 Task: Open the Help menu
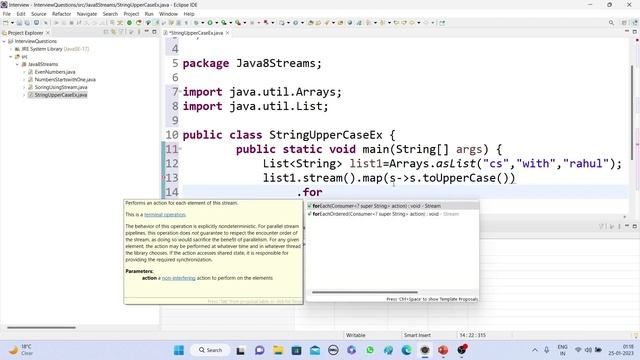(189, 14)
